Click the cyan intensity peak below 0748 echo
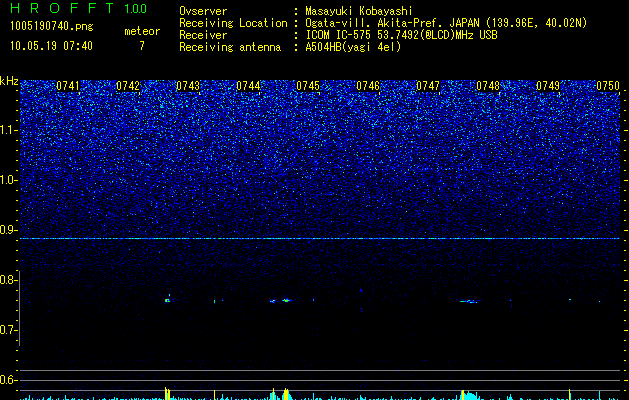 pos(468,395)
